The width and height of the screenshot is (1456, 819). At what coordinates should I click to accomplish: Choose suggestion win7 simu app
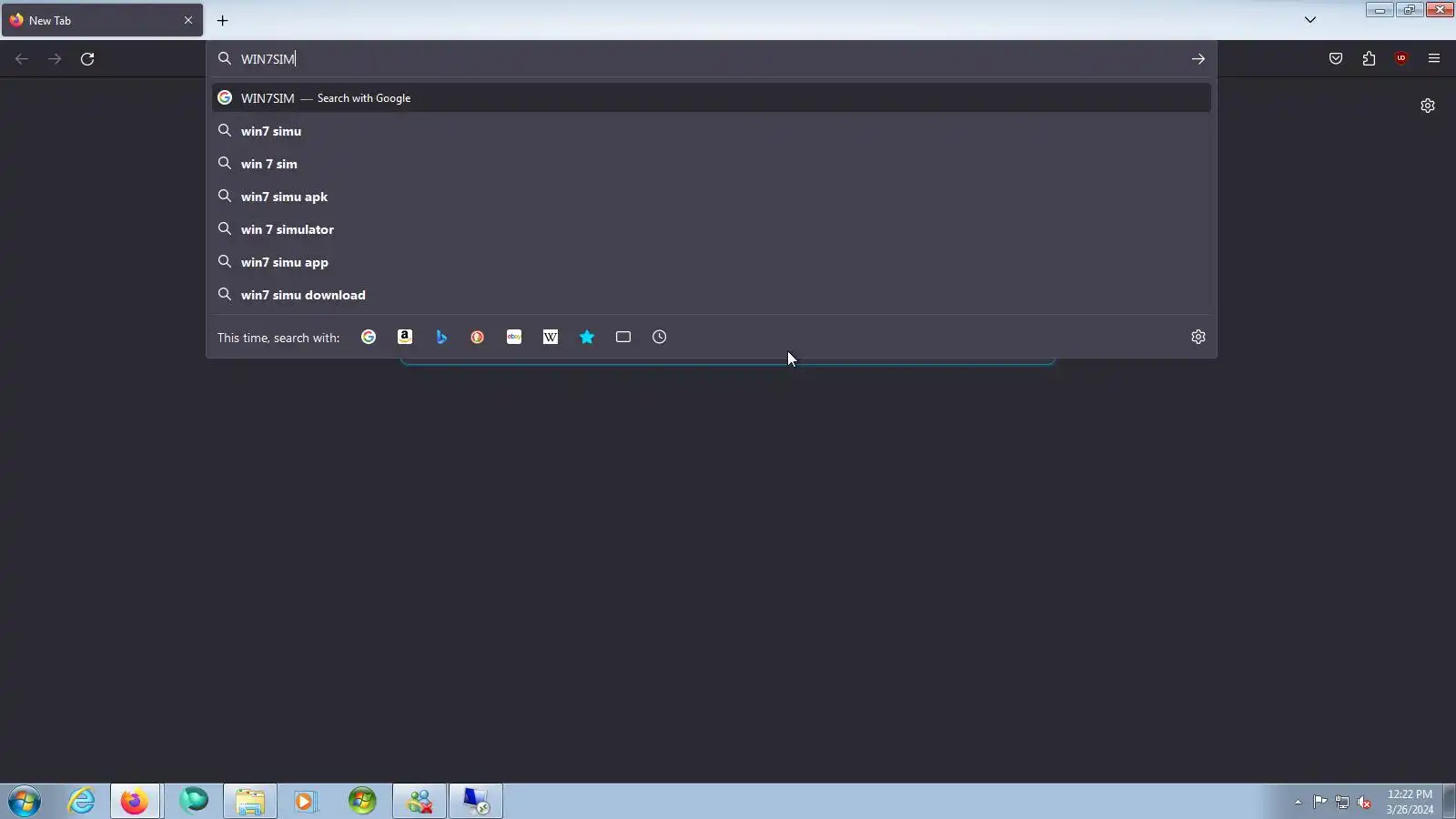tap(712, 262)
